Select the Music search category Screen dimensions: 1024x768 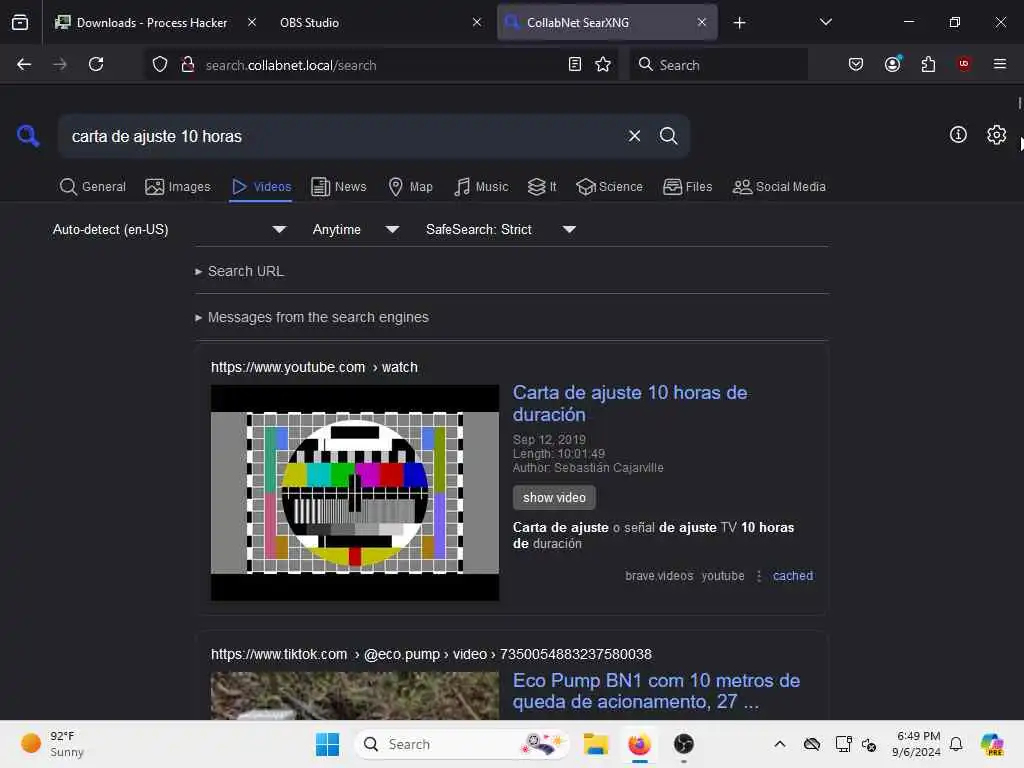coord(481,187)
